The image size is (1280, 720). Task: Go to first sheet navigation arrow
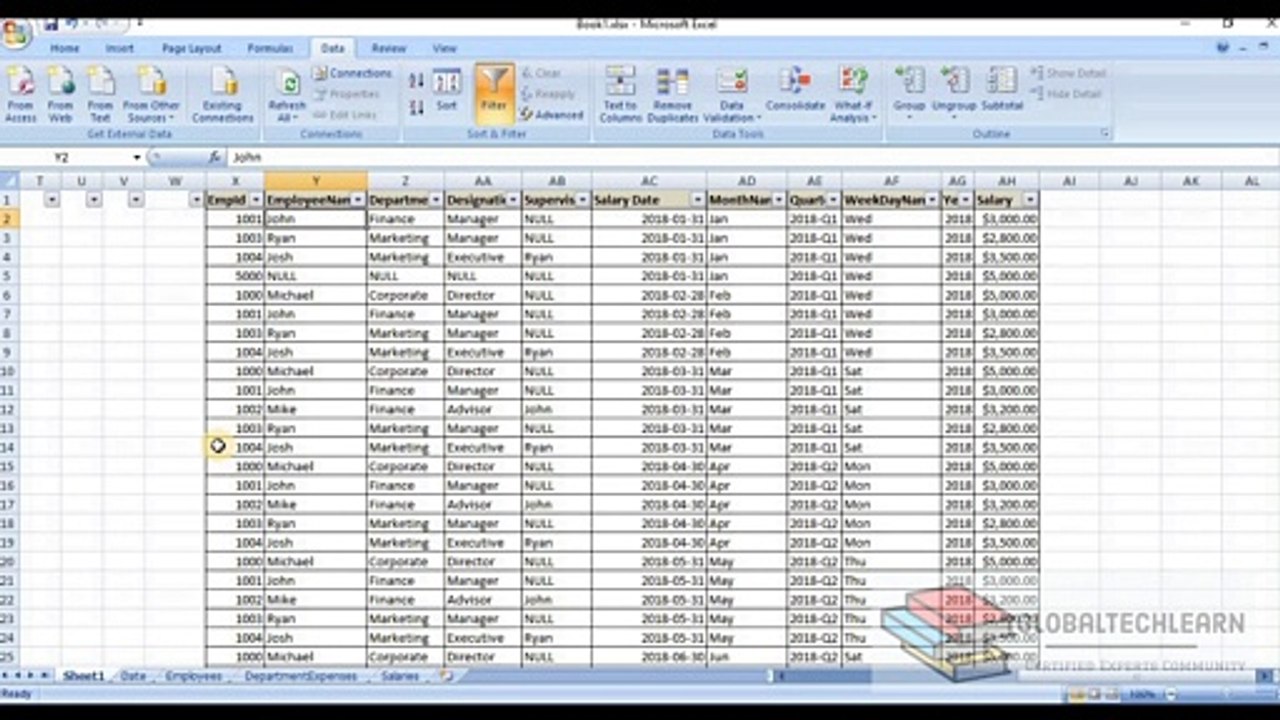[x=6, y=676]
